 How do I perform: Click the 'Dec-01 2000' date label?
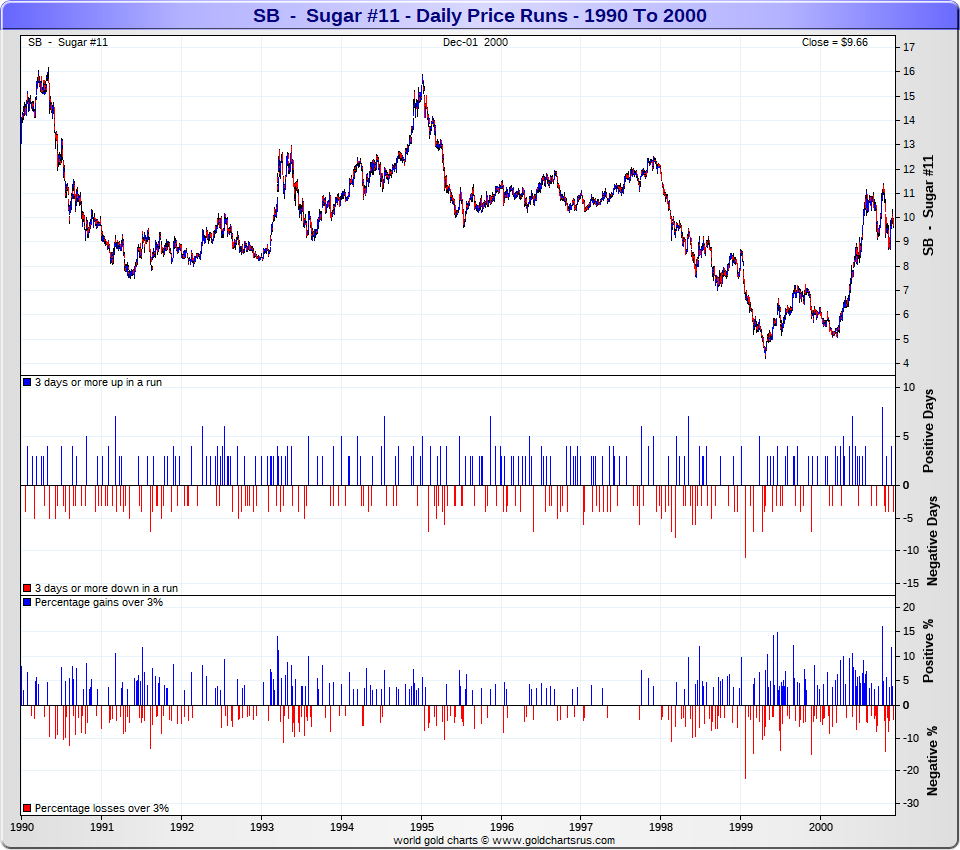[475, 42]
